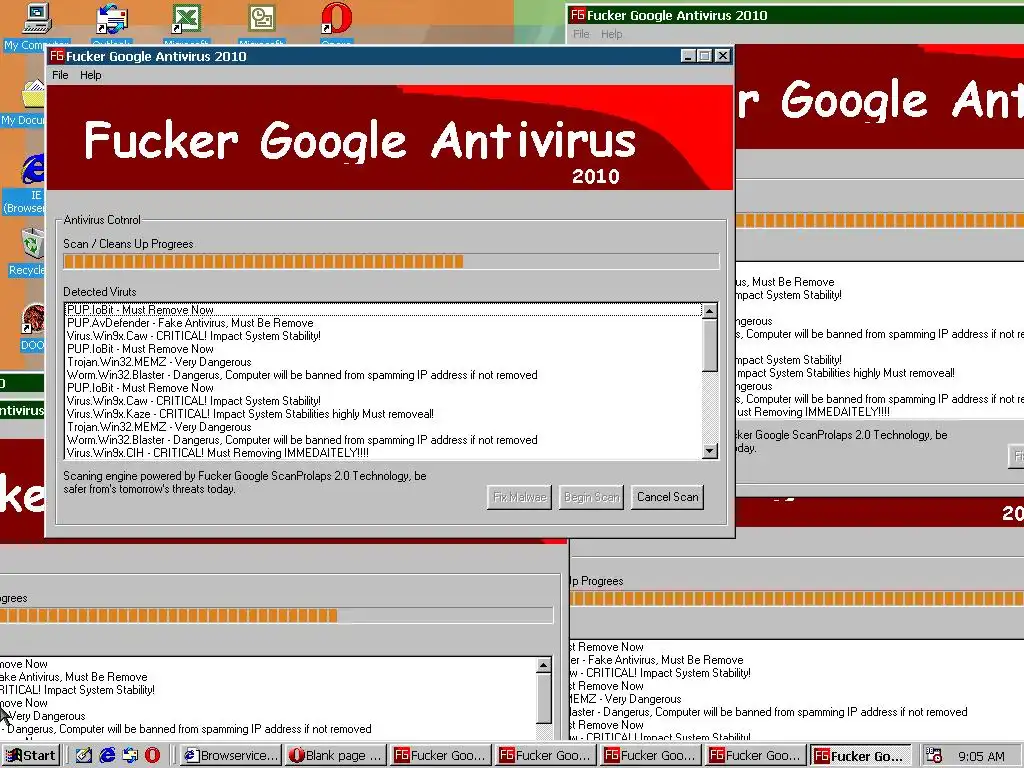1024x768 pixels.
Task: Click the pressed Fucker Go... taskbar button
Action: [x=860, y=756]
